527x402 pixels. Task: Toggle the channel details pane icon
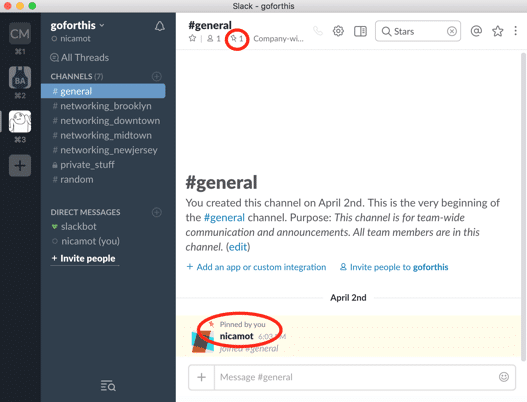click(360, 31)
